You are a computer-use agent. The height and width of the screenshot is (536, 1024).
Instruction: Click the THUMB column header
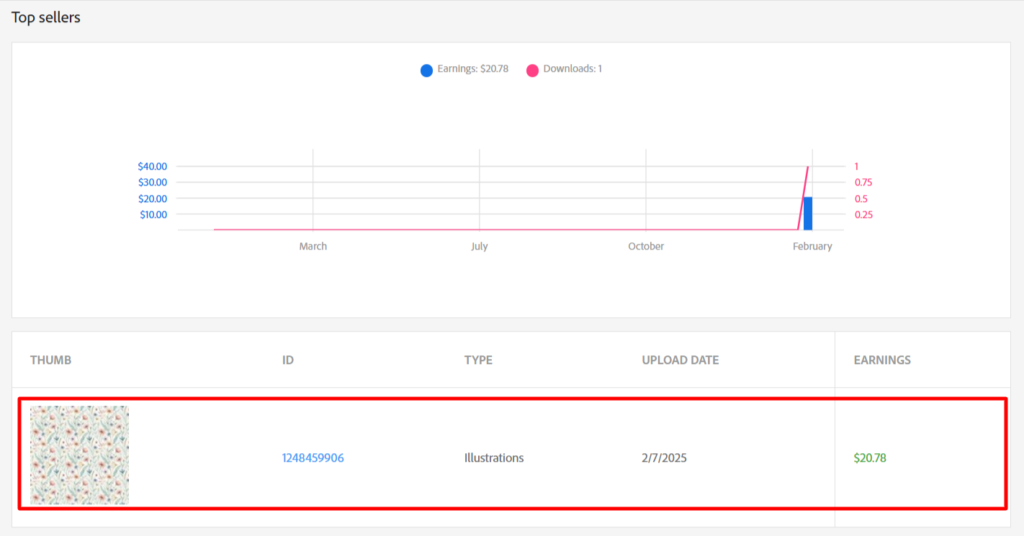51,360
